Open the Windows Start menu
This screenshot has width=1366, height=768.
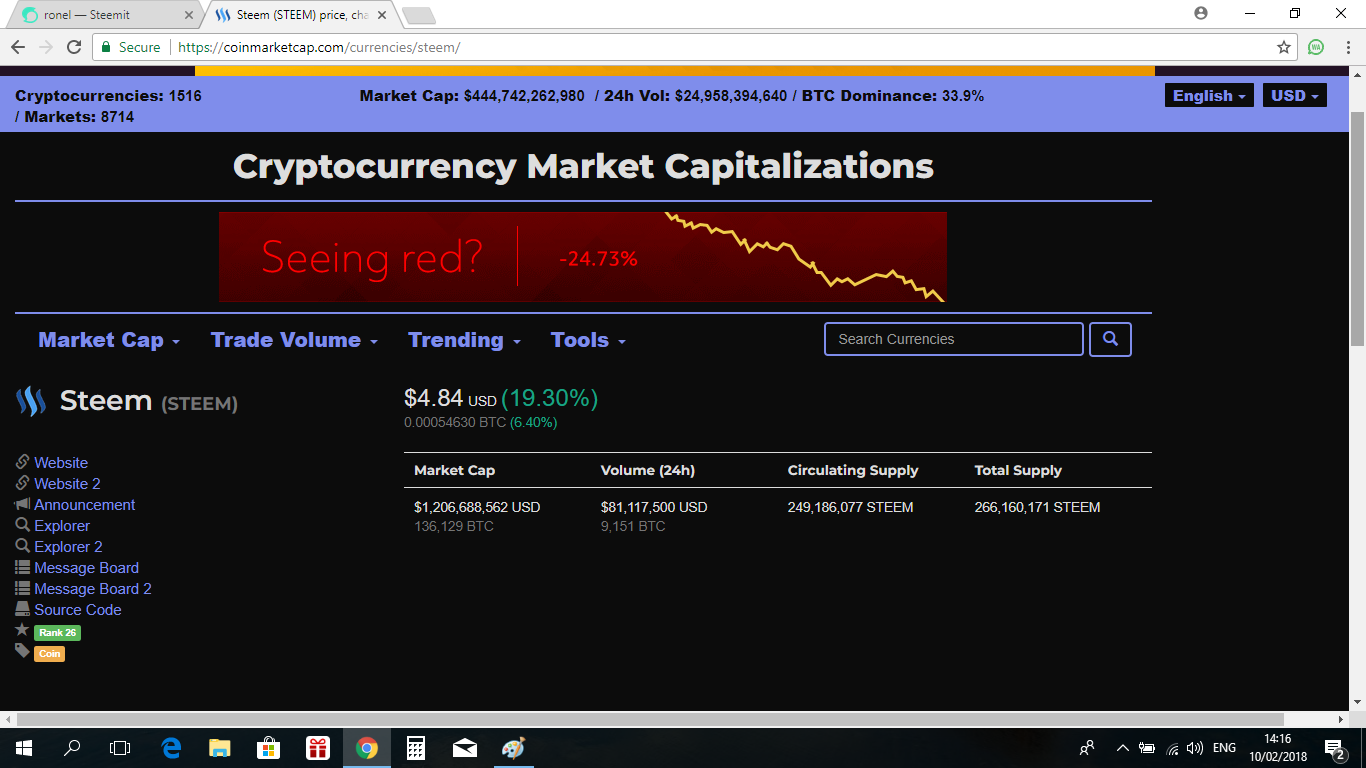24,747
